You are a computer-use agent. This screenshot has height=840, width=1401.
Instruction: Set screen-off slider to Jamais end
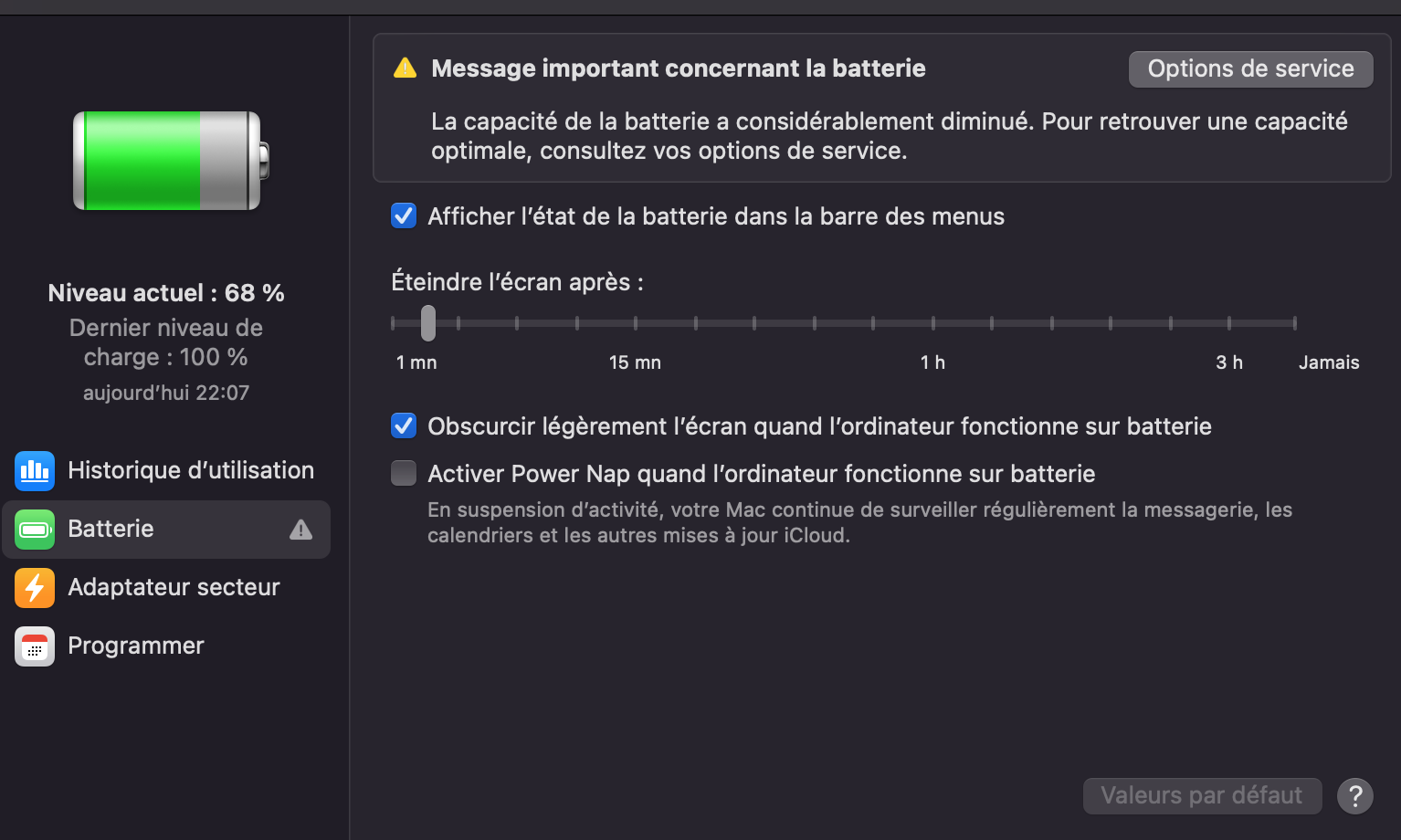point(1294,323)
